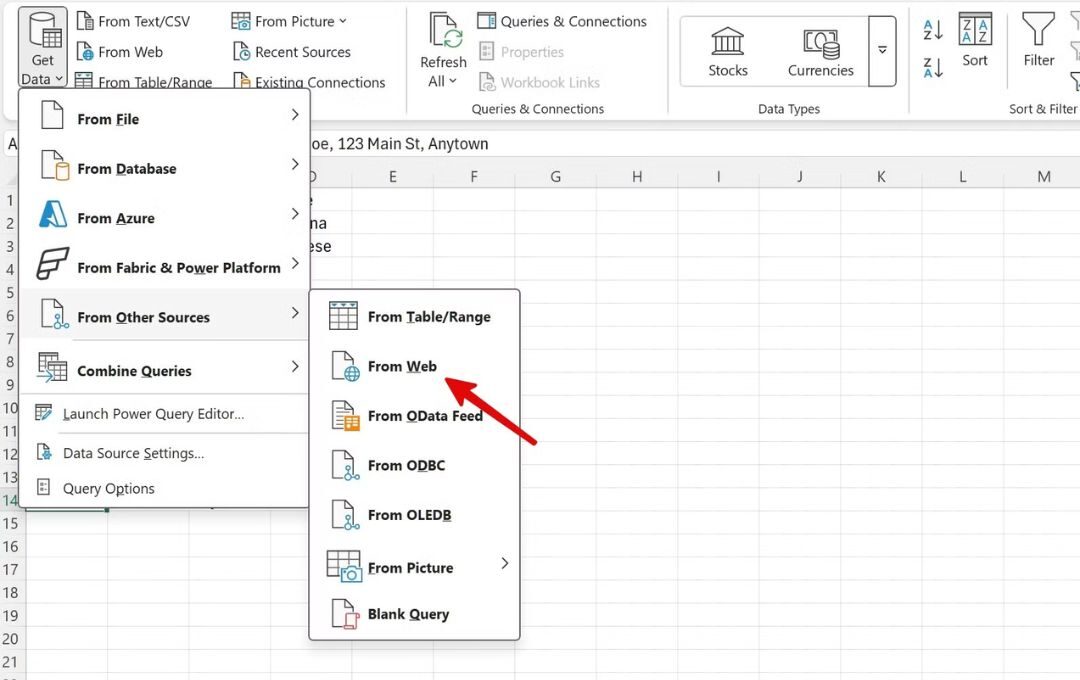Click the Sort Z to A icon
This screenshot has width=1080, height=680.
pyautogui.click(x=933, y=68)
